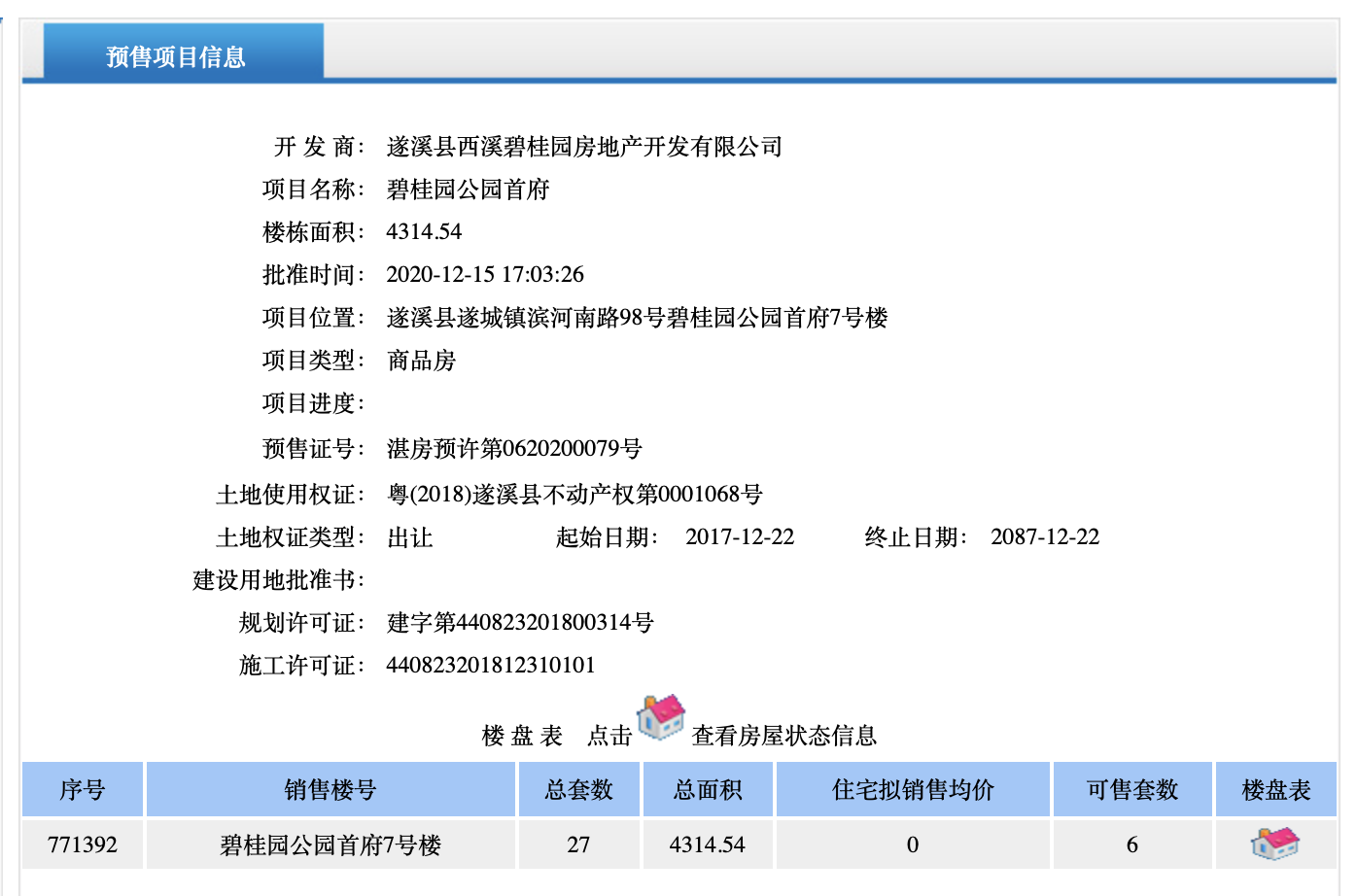Image resolution: width=1357 pixels, height=896 pixels.
Task: Click developer name 遂溪县西溪碧桂园房地产开发有限公司
Action: [584, 147]
